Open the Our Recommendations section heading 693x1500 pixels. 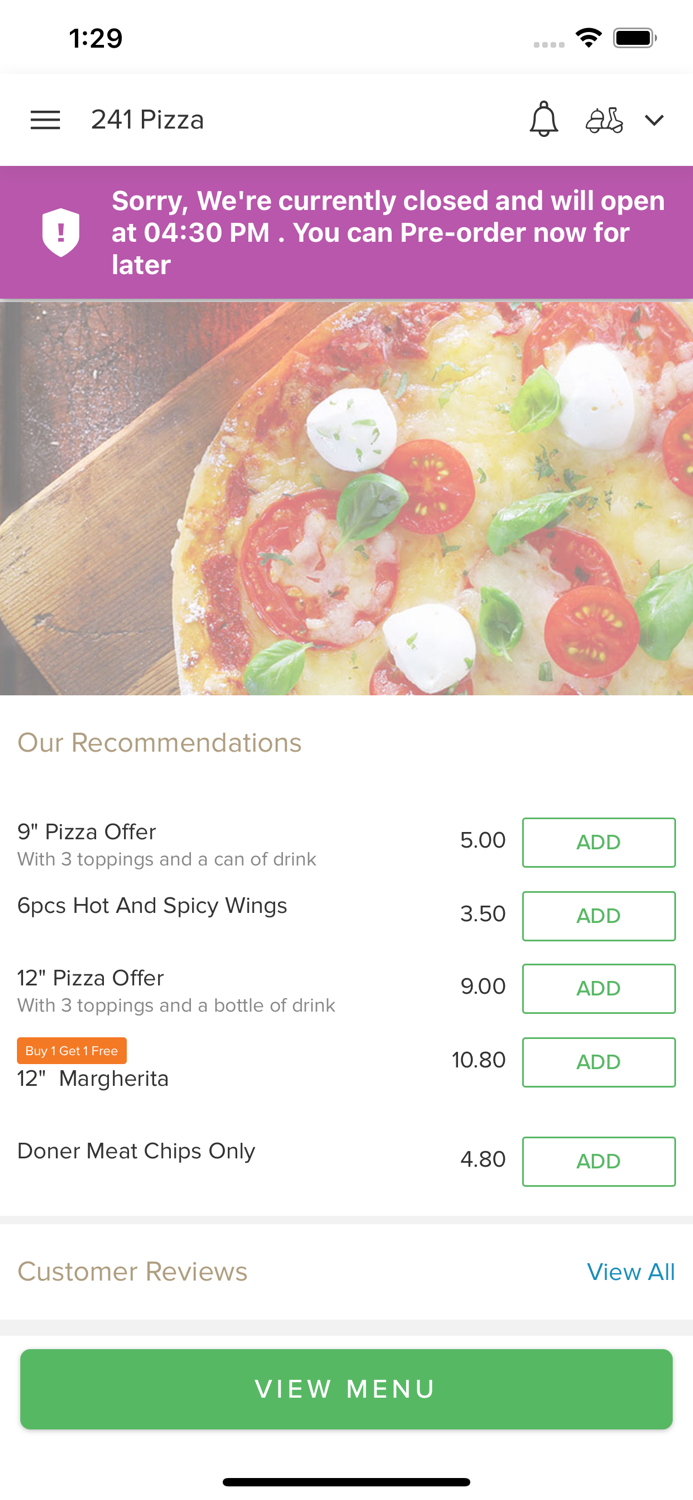pyautogui.click(x=159, y=743)
